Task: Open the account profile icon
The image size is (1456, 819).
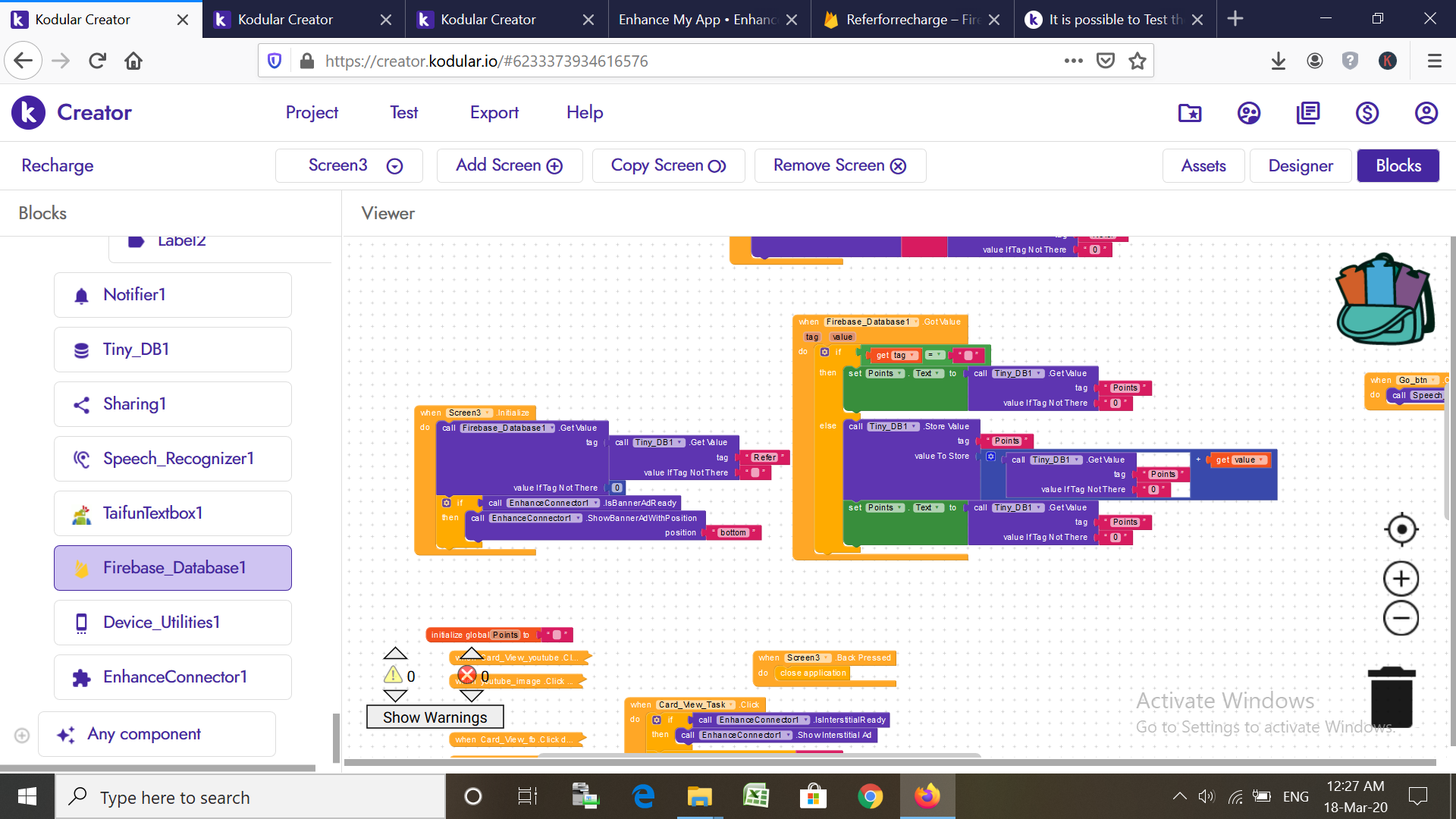Action: [x=1426, y=113]
